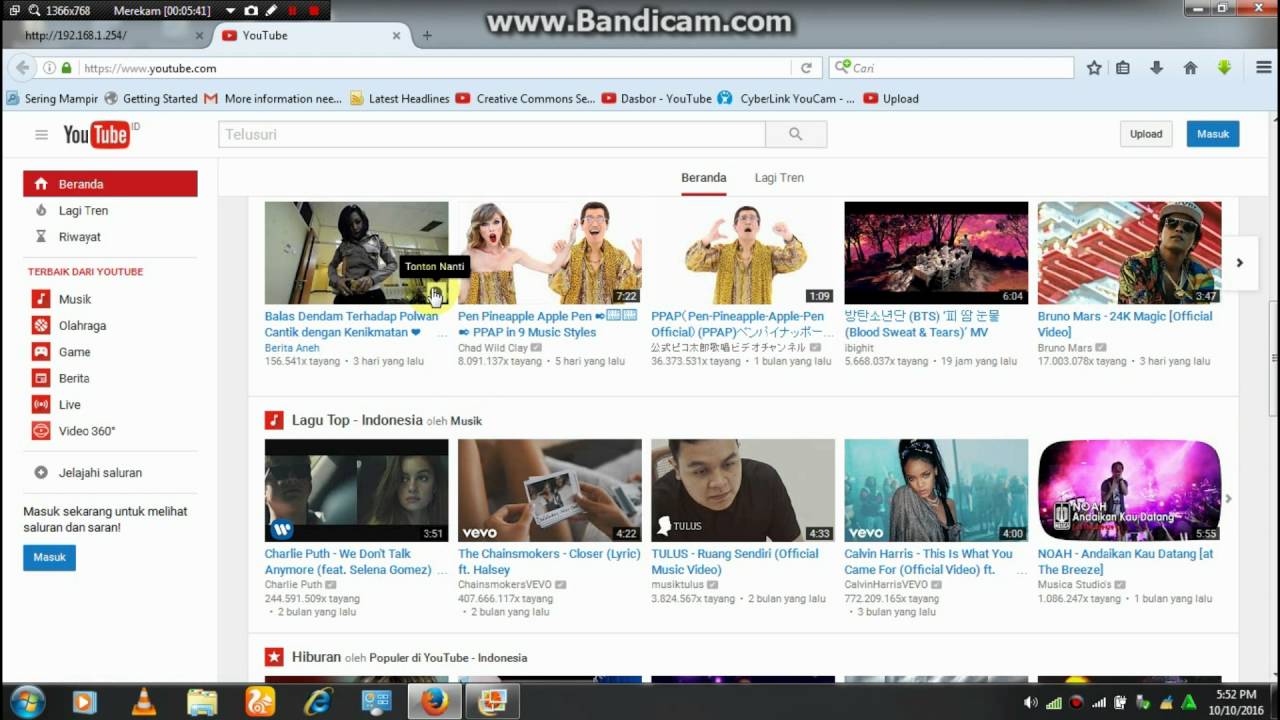Stop Bandicam recording red square
Viewport: 1280px width, 720px height.
[x=314, y=10]
